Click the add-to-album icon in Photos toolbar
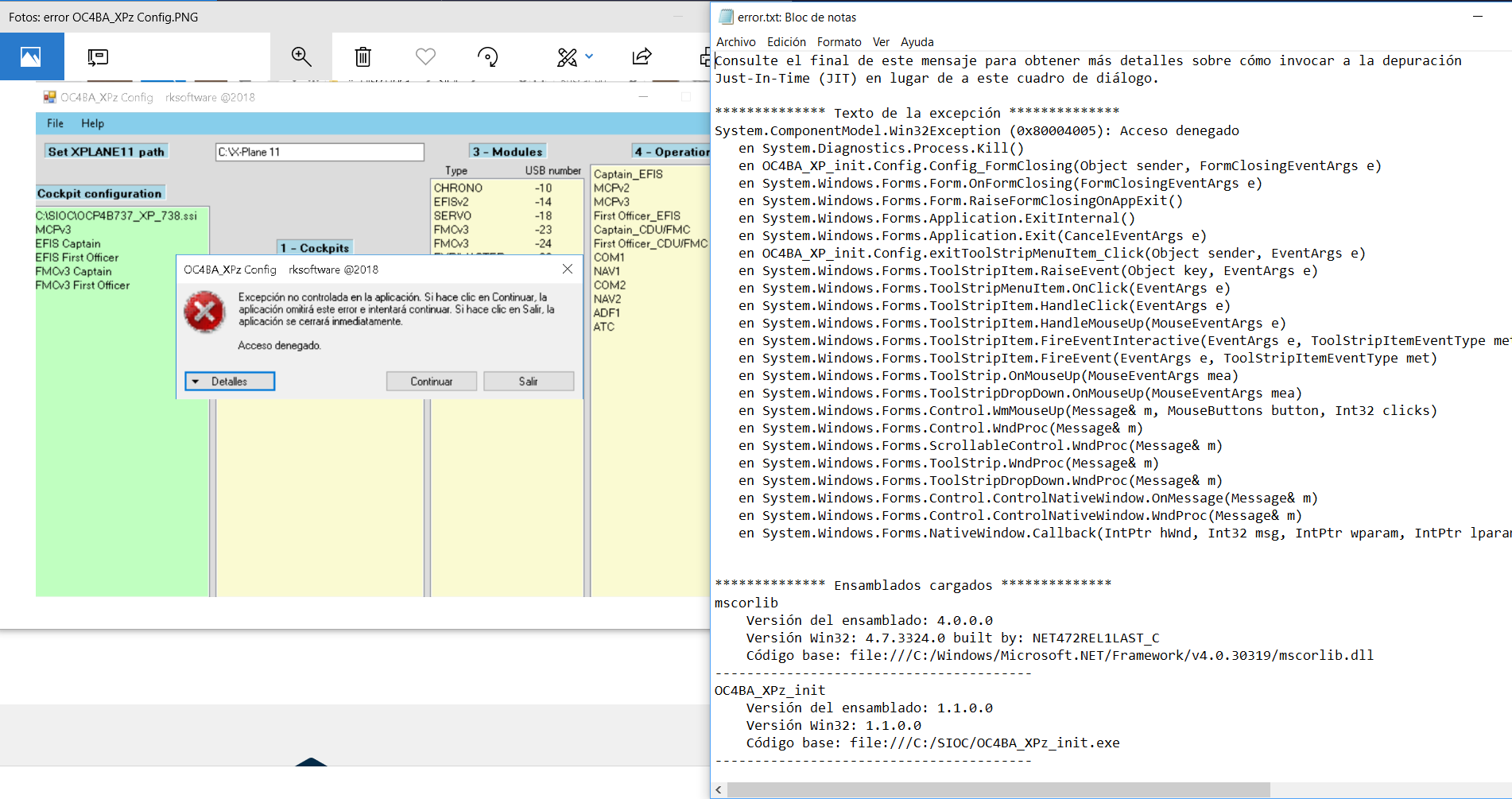1512x799 pixels. [98, 56]
